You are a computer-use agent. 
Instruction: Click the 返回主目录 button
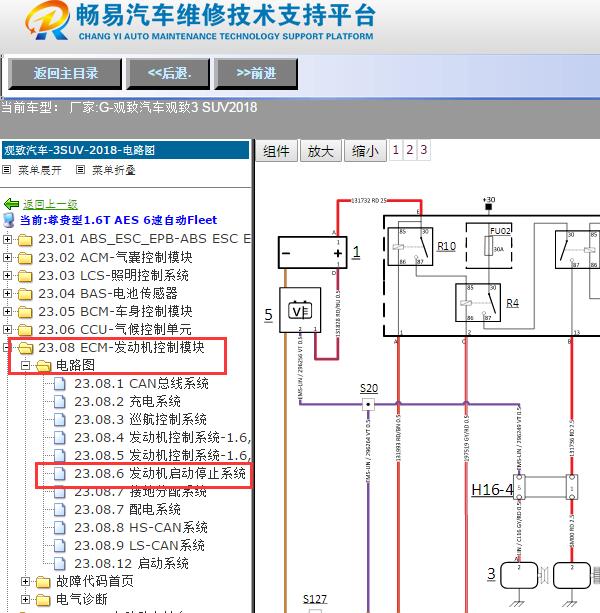click(65, 73)
